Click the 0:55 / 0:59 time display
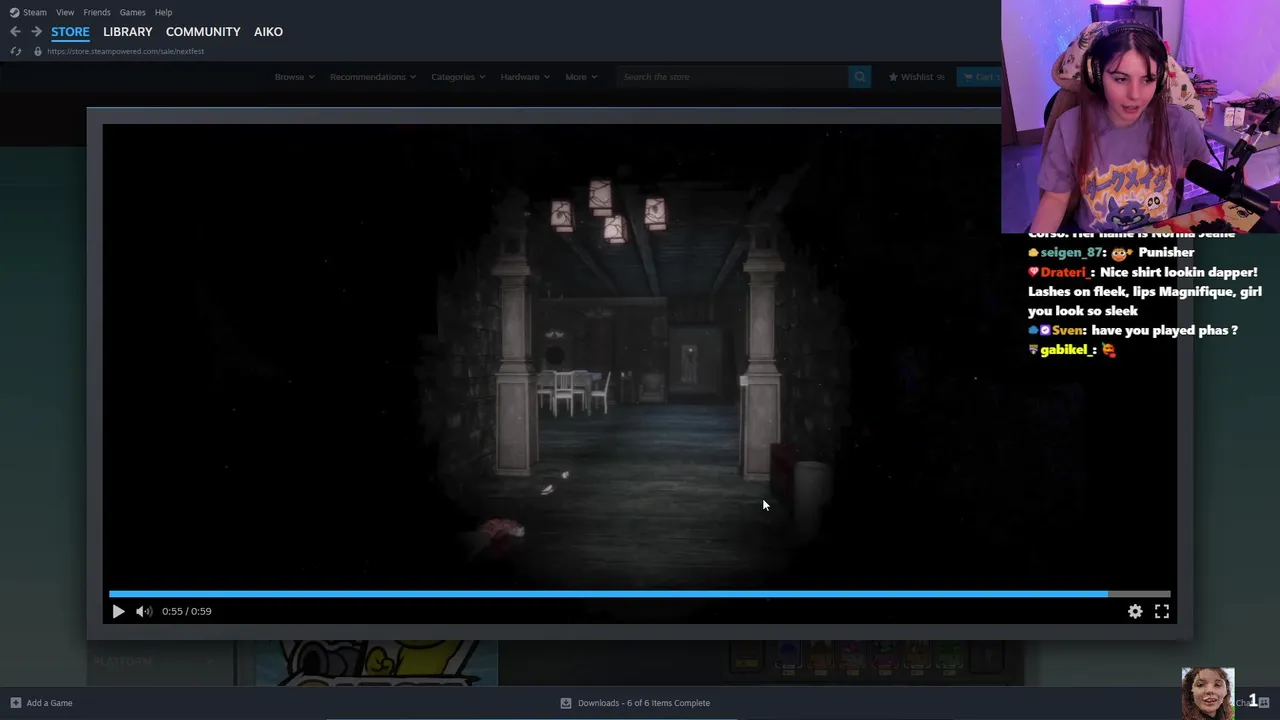This screenshot has height=720, width=1280. pyautogui.click(x=187, y=611)
